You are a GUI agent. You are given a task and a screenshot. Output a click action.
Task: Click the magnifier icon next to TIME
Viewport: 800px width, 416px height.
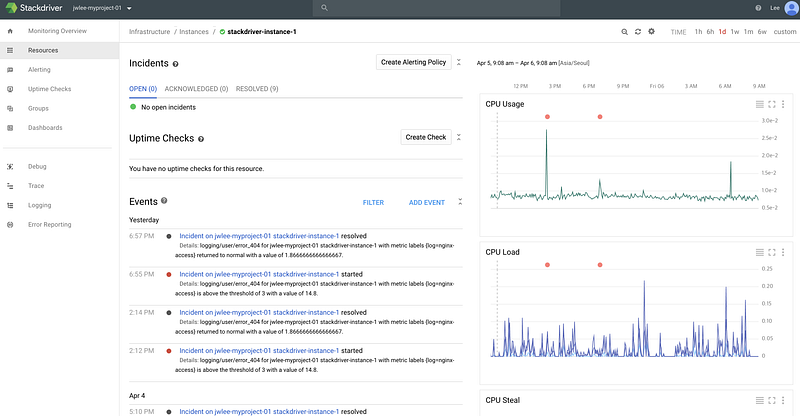click(x=624, y=32)
